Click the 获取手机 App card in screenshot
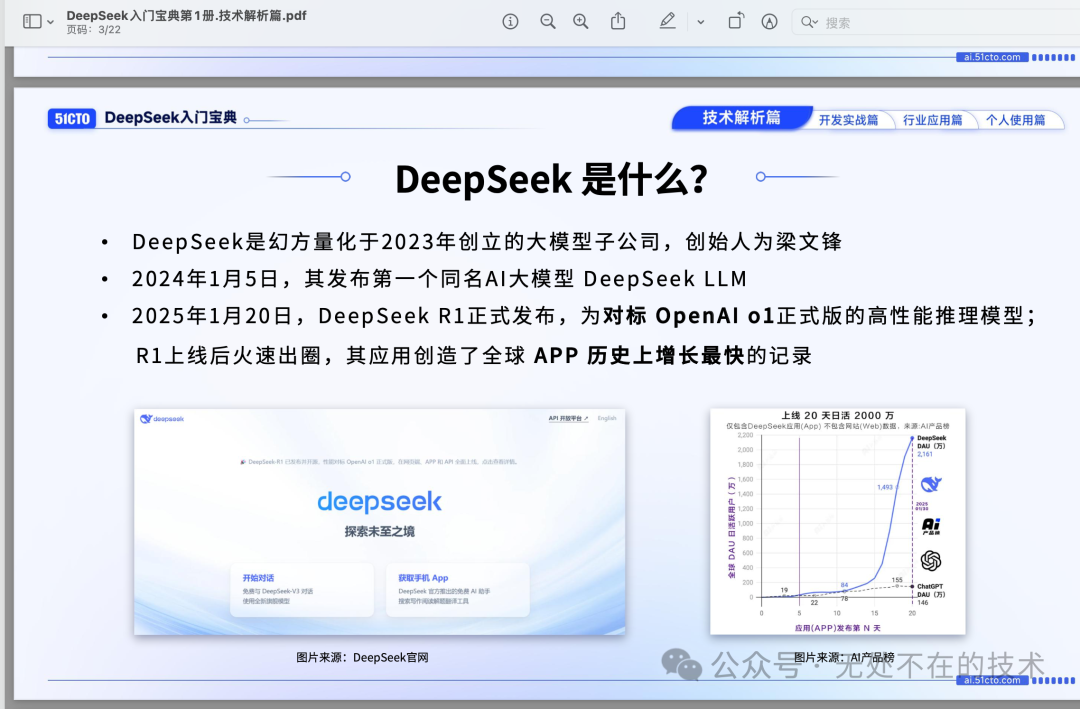This screenshot has width=1080, height=709. (x=457, y=589)
